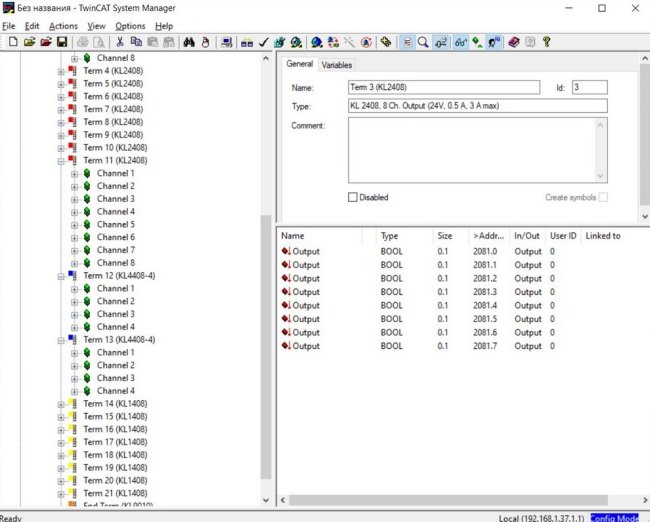
Task: Collapse the Term 11 (KL2408) tree node
Action: pos(61,160)
